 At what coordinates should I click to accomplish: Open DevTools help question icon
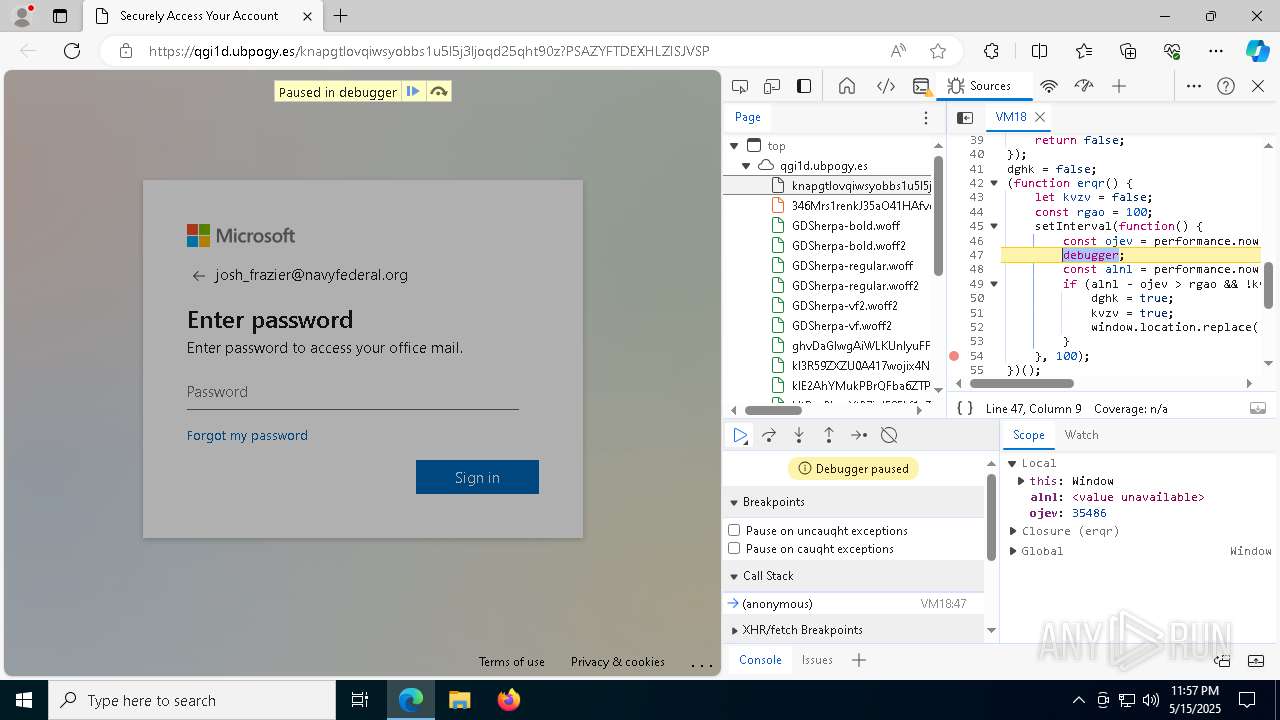point(1226,86)
